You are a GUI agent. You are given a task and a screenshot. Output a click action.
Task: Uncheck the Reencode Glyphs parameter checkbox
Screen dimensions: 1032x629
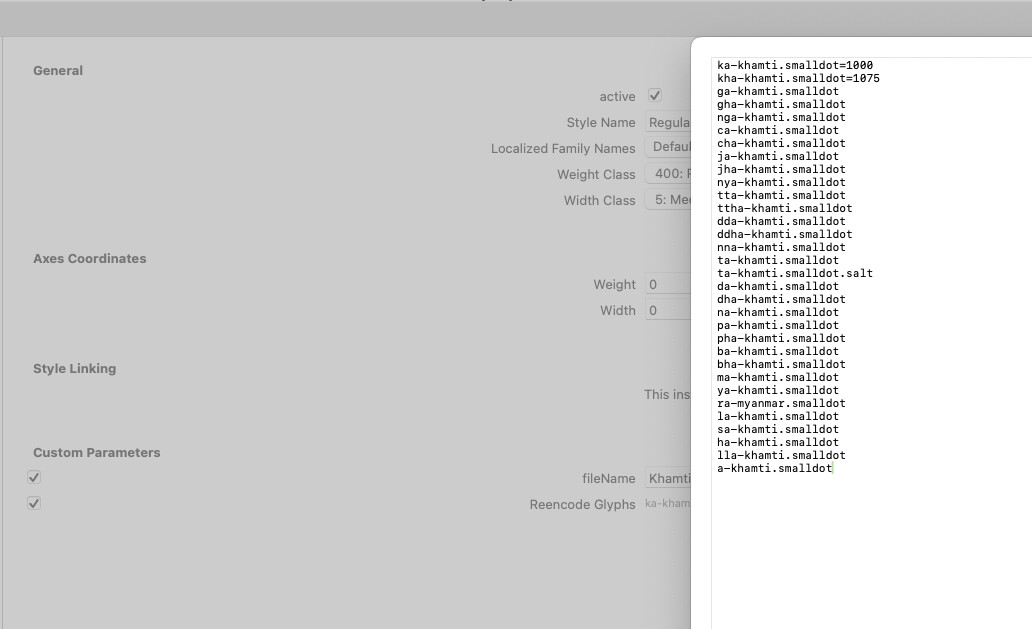(34, 504)
